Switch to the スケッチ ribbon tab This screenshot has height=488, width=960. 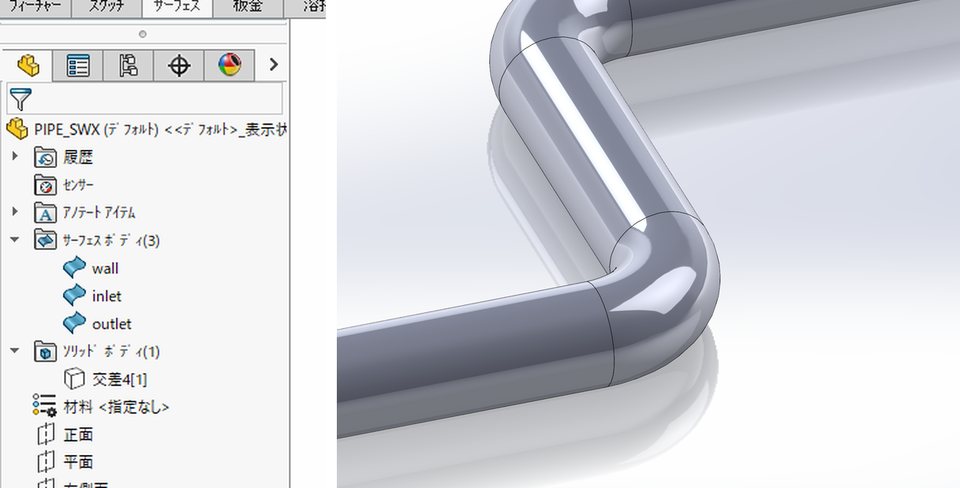pyautogui.click(x=107, y=7)
